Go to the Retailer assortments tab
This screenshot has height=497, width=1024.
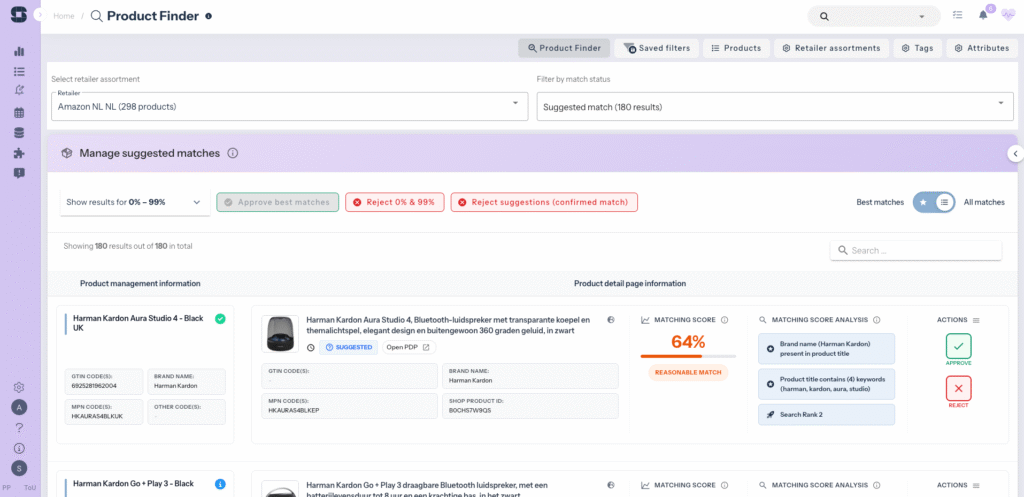pyautogui.click(x=831, y=48)
